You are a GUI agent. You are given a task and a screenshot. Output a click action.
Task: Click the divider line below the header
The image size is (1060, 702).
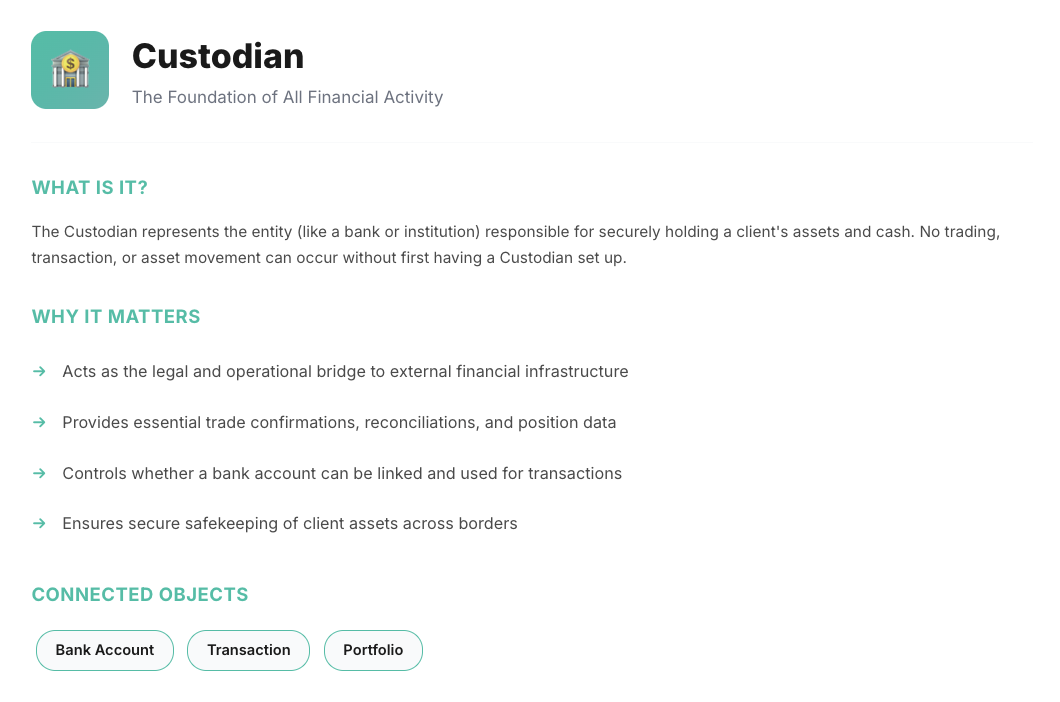click(530, 142)
